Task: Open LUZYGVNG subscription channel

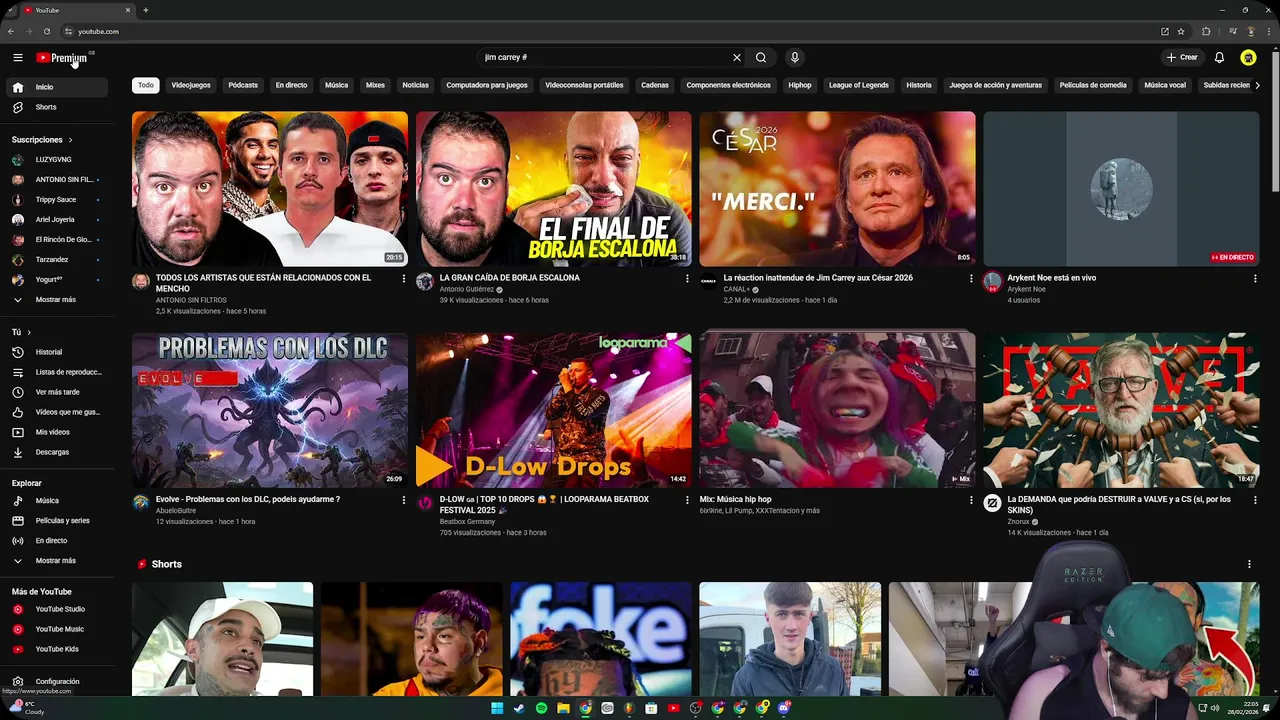Action: (55, 160)
